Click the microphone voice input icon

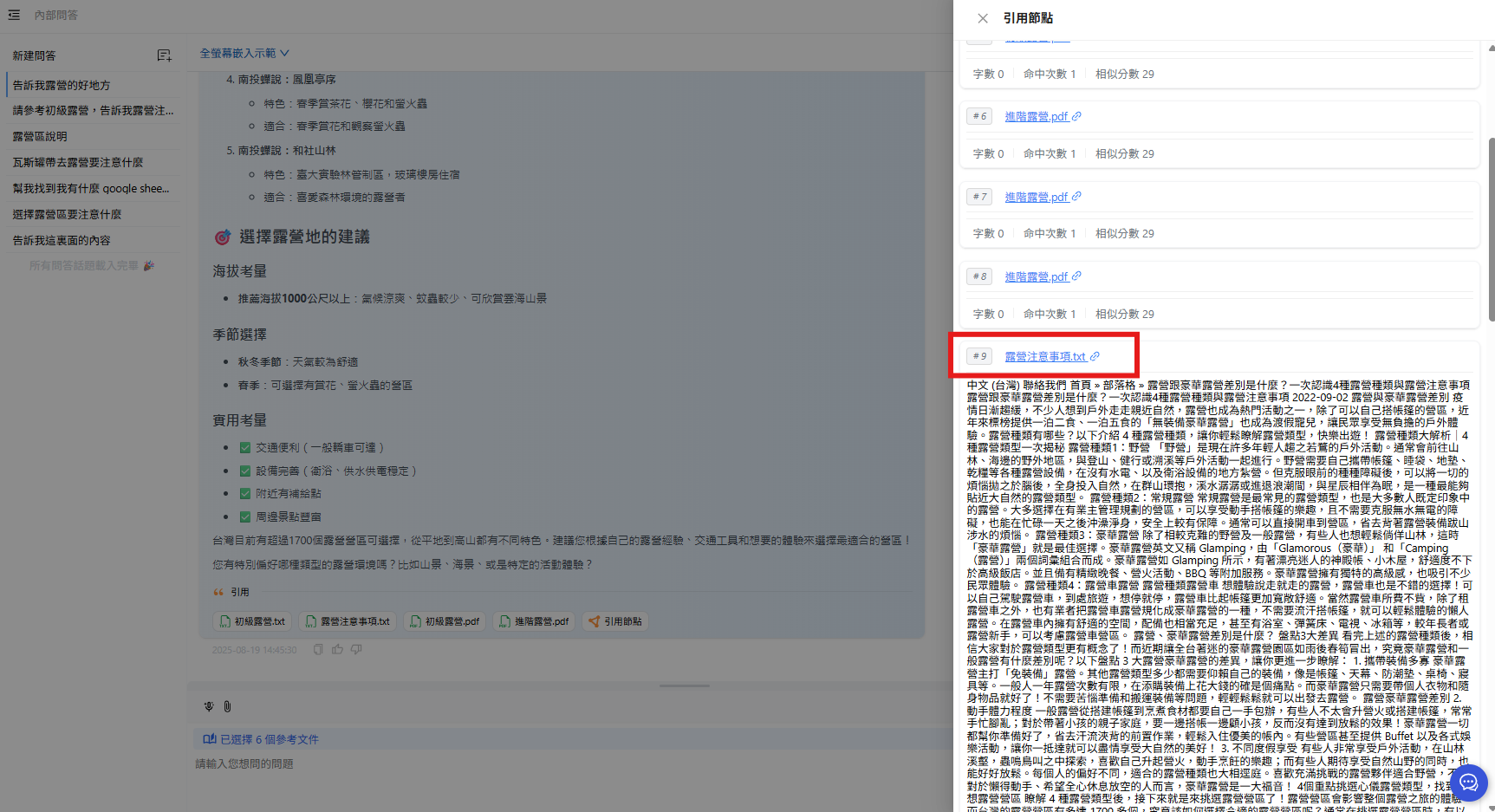[x=209, y=706]
